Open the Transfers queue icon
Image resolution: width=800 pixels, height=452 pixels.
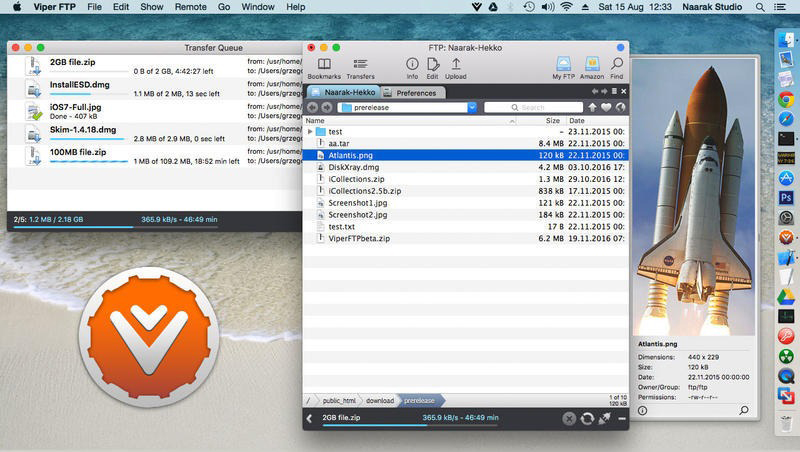360,66
